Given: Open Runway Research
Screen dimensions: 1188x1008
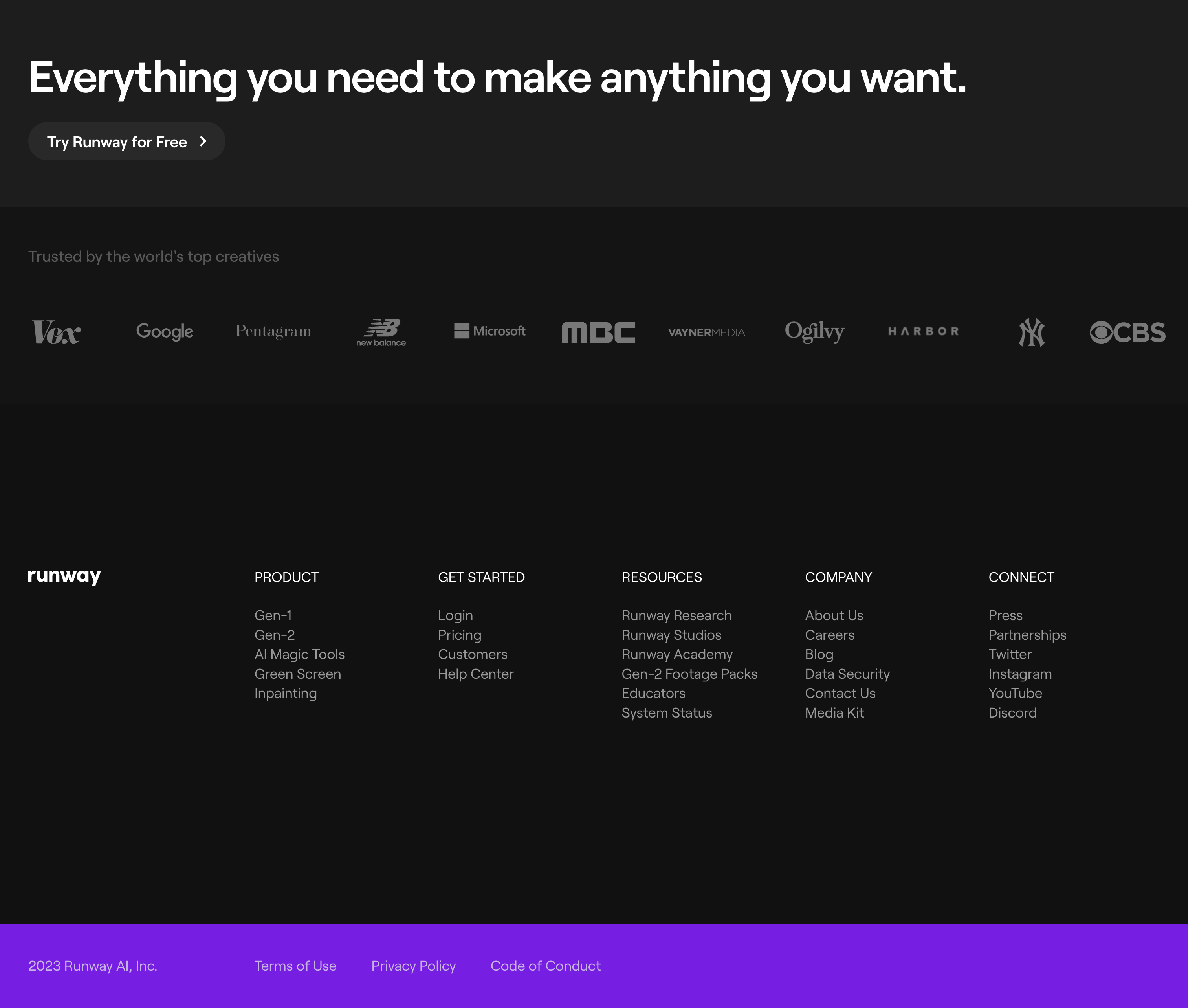Looking at the screenshot, I should (676, 615).
